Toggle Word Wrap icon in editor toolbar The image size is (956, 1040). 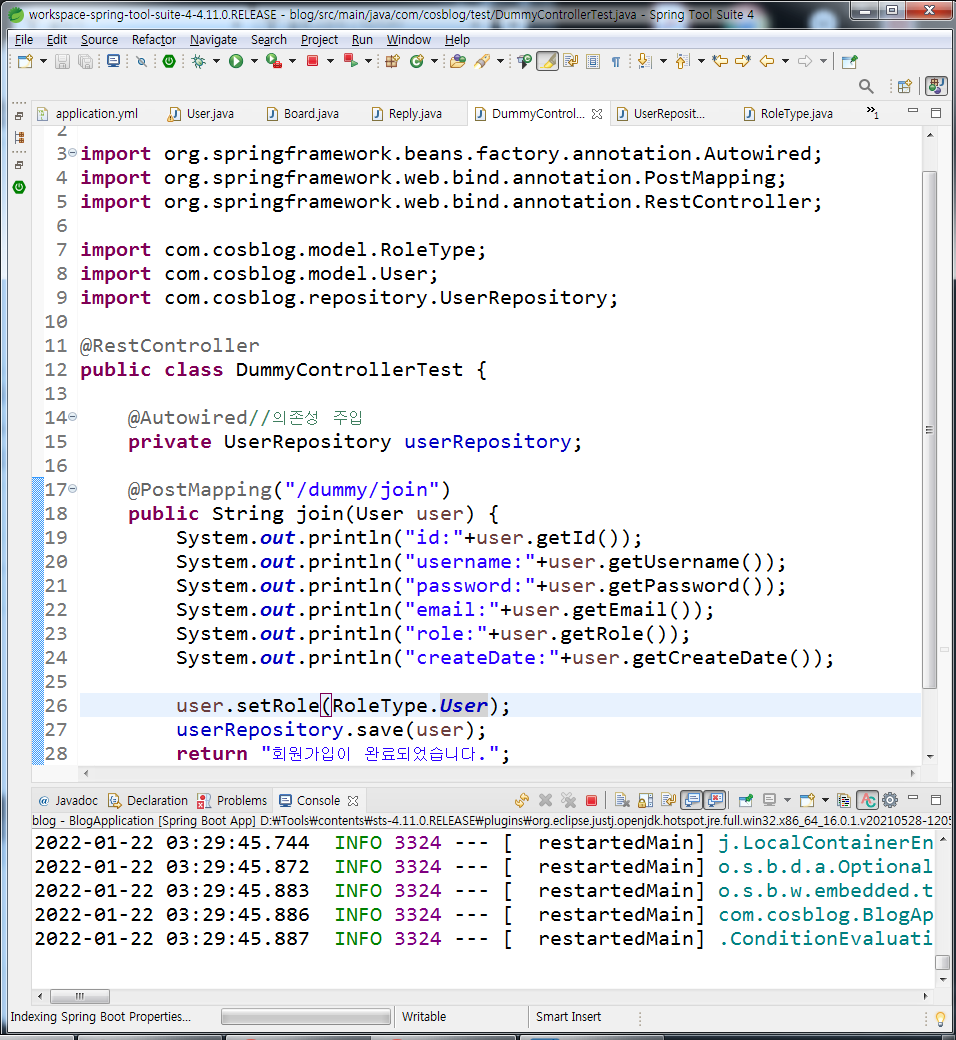coord(571,62)
